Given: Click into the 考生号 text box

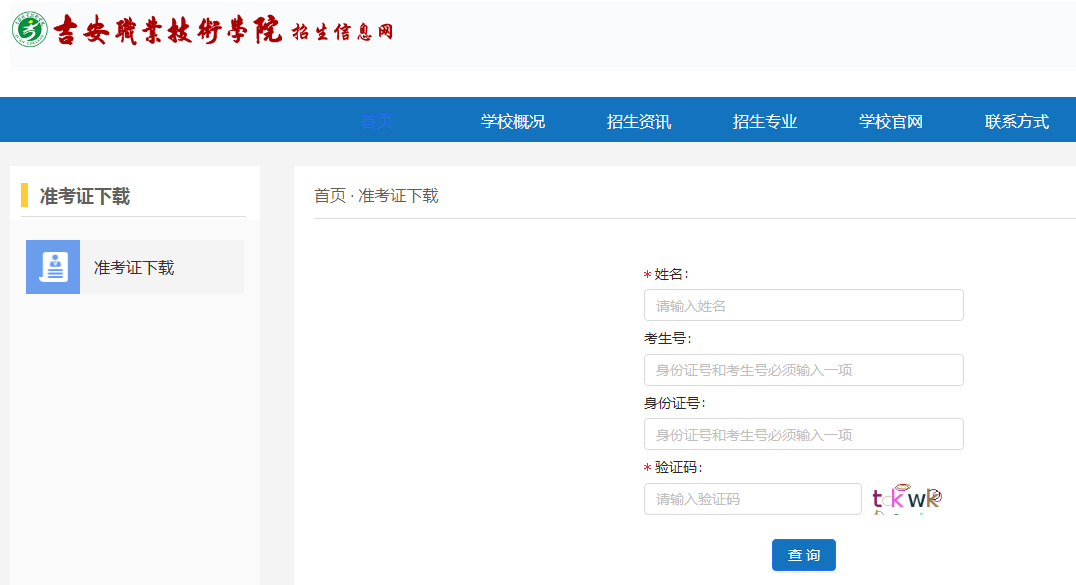Looking at the screenshot, I should click(x=803, y=370).
